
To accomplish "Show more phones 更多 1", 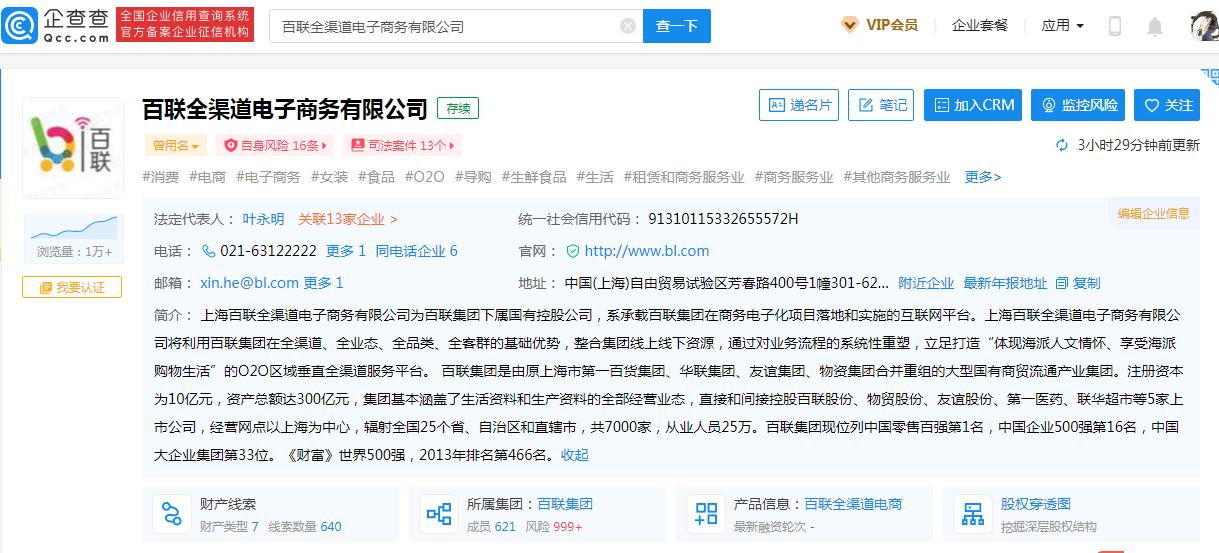I will pos(346,251).
